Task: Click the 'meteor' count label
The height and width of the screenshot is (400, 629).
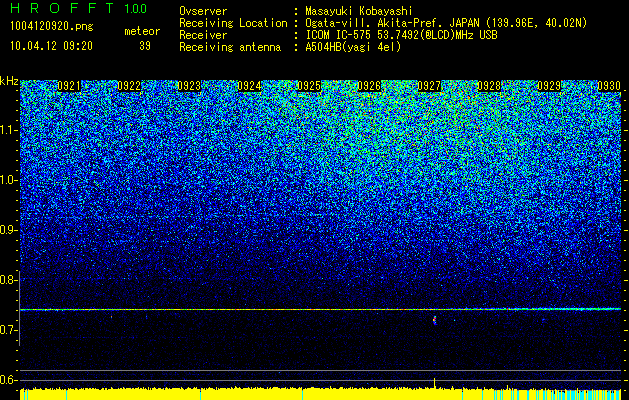Action: pyautogui.click(x=142, y=31)
